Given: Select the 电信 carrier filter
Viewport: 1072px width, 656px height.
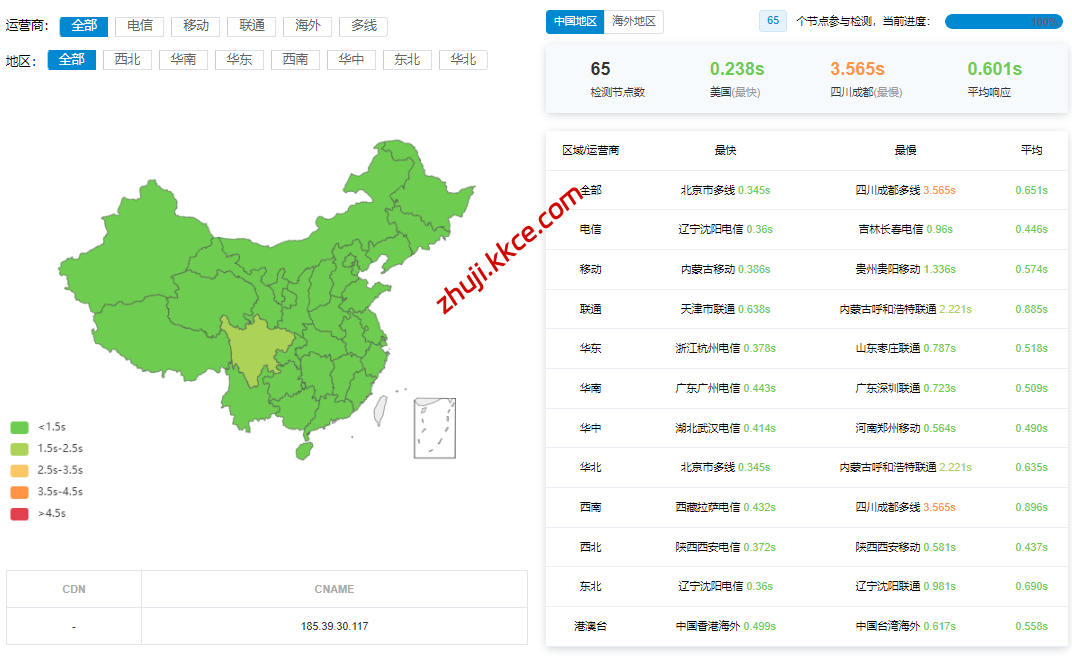Looking at the screenshot, I should click(x=140, y=26).
